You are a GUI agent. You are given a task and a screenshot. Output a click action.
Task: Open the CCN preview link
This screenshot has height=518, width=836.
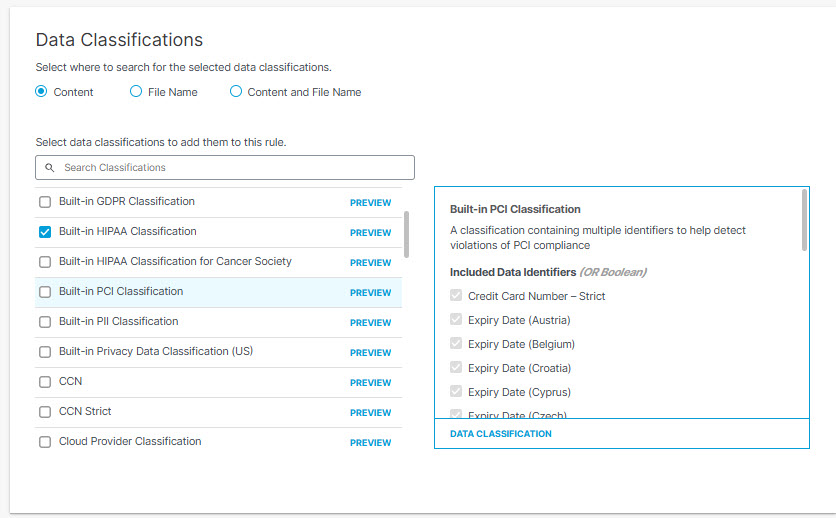pos(371,383)
